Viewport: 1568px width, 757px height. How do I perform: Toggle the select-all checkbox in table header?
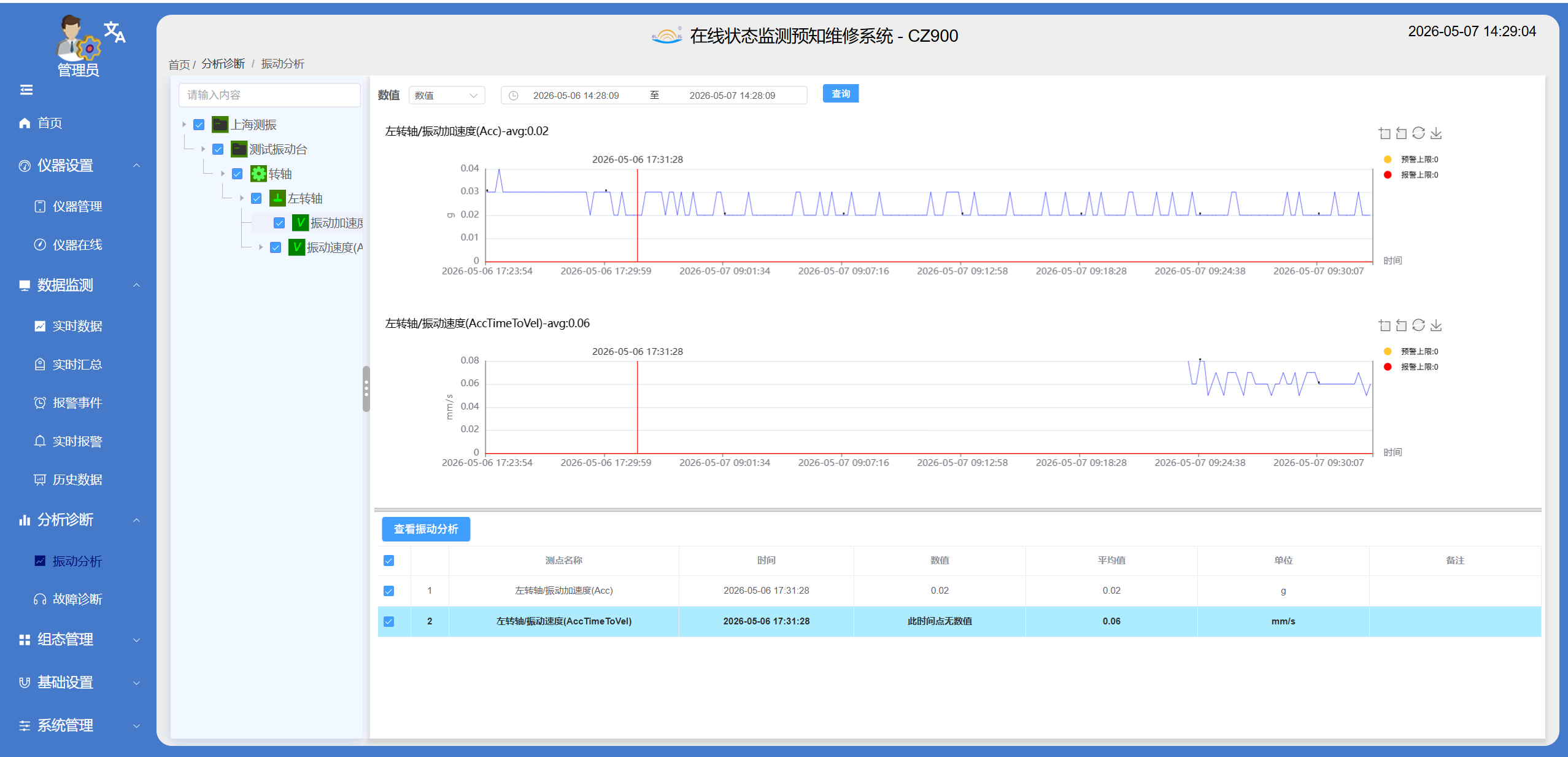(388, 561)
